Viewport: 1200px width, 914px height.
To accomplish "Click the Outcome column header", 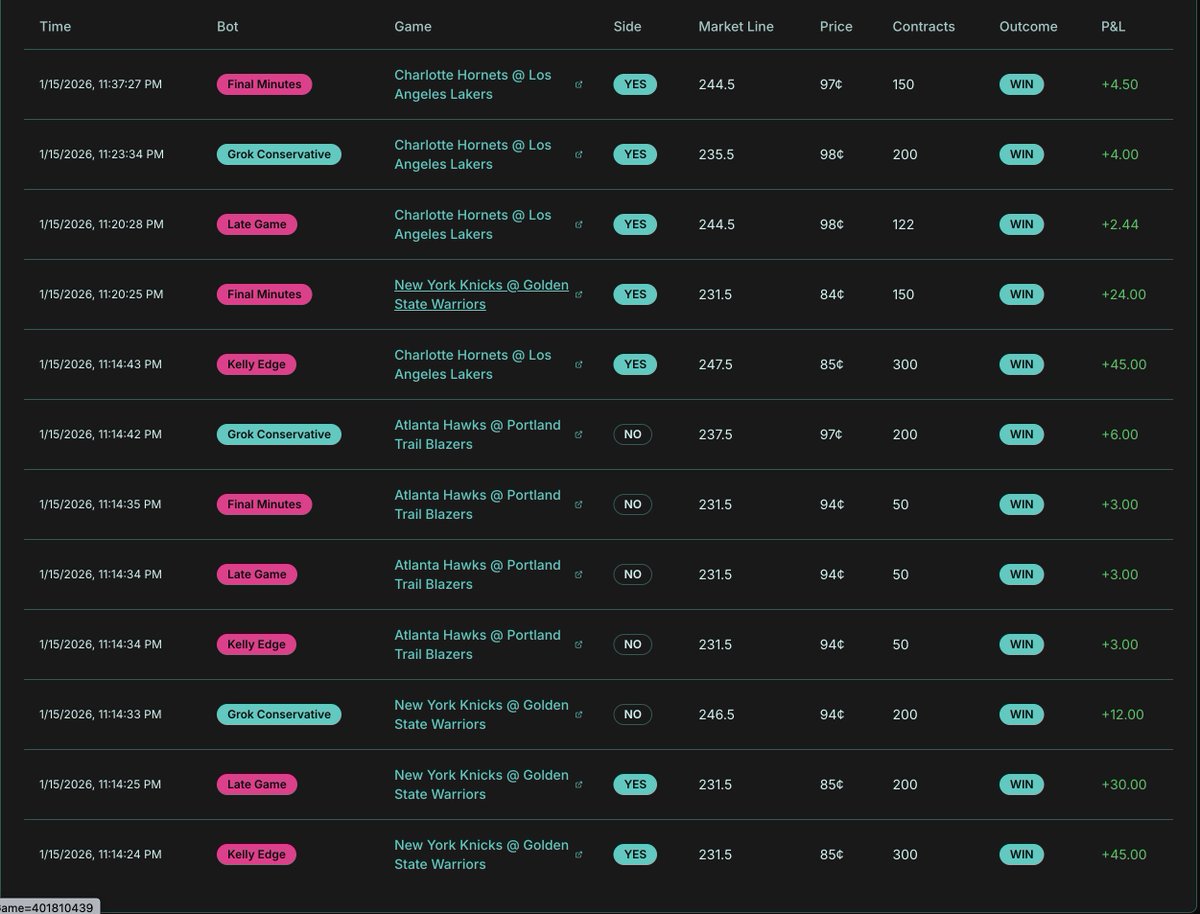I will click(x=1028, y=27).
